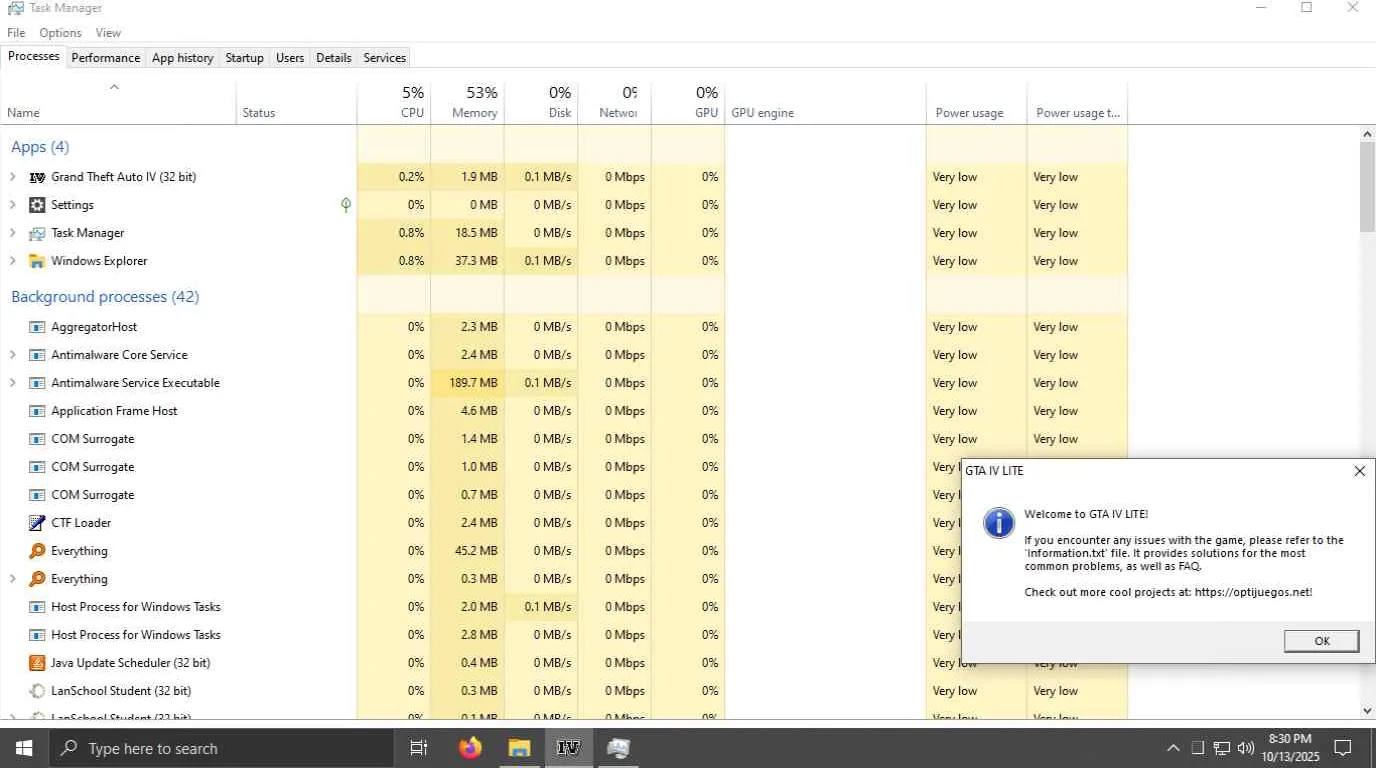The width and height of the screenshot is (1376, 768).
Task: Click the icon of Host Process using 2.0 MB
Action: [37, 607]
